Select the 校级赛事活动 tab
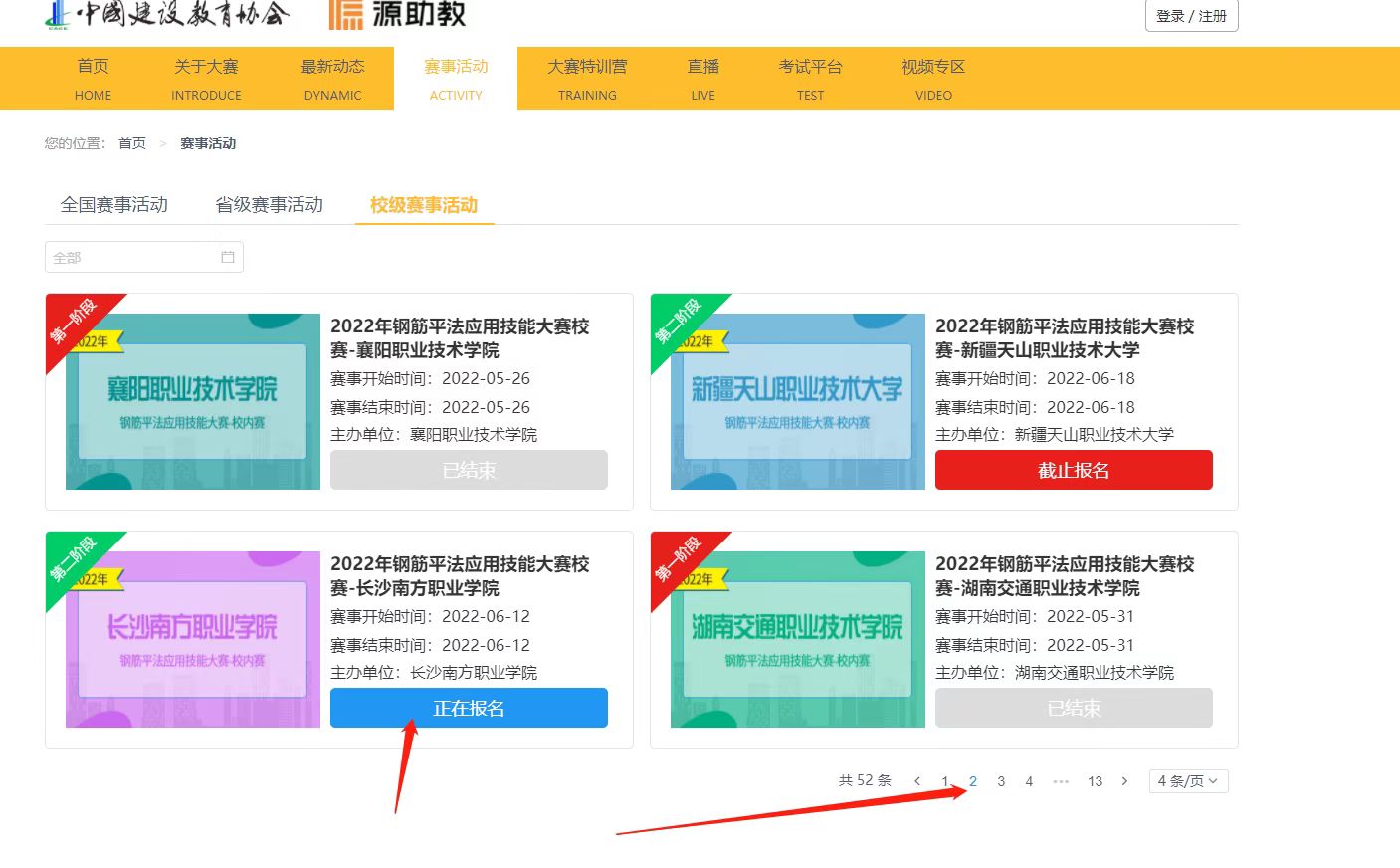Viewport: 1400px width, 868px height. (x=424, y=205)
